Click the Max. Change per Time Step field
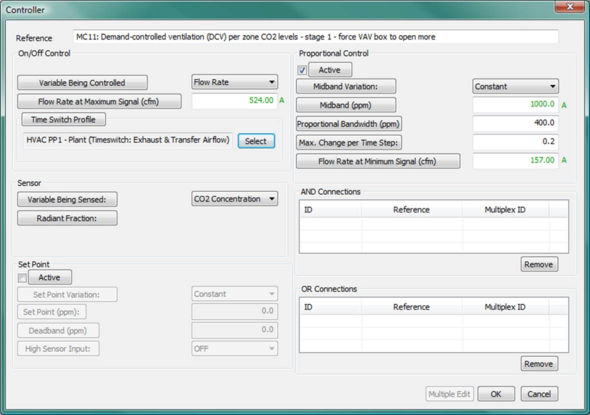The width and height of the screenshot is (590, 415). (x=515, y=142)
